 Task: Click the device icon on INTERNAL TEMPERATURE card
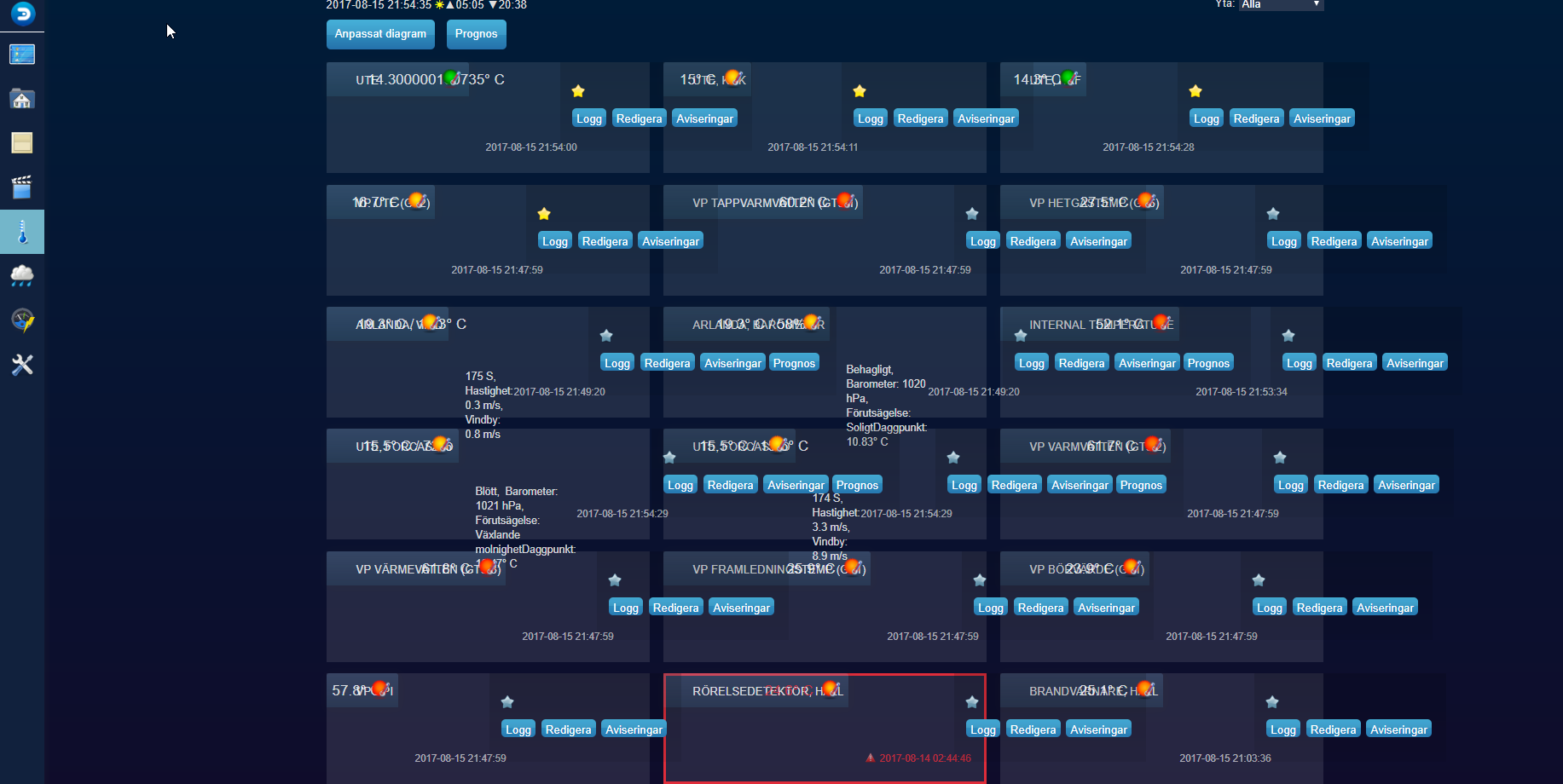click(1161, 323)
